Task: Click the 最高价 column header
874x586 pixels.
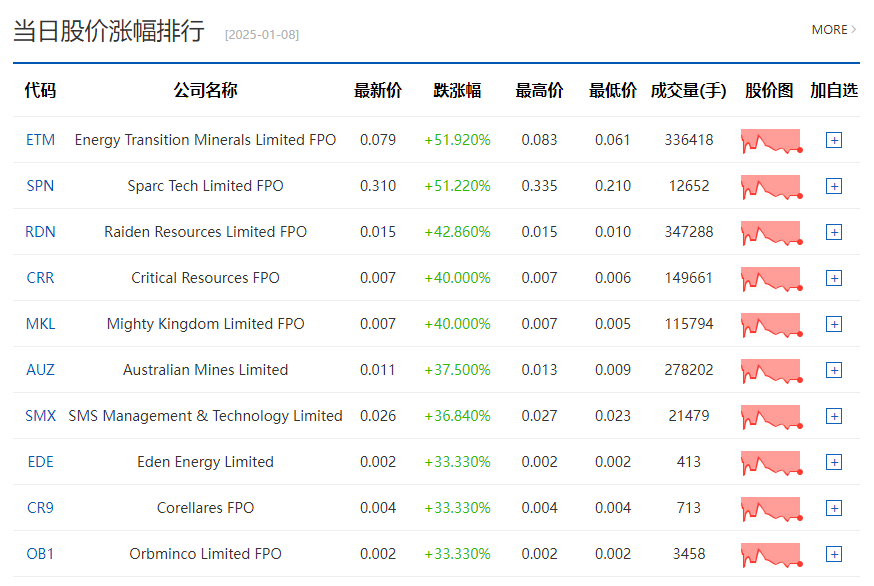Action: [539, 90]
